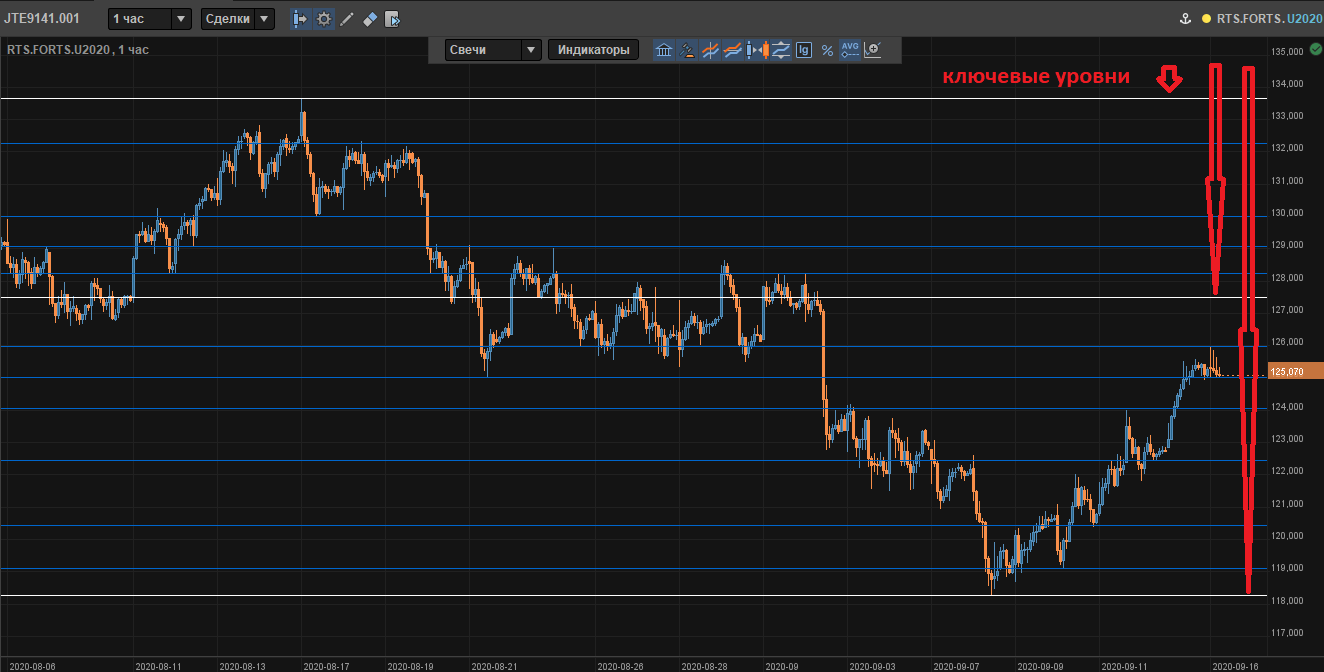Click the Индикаторы button
This screenshot has height=672, width=1324.
[594, 50]
